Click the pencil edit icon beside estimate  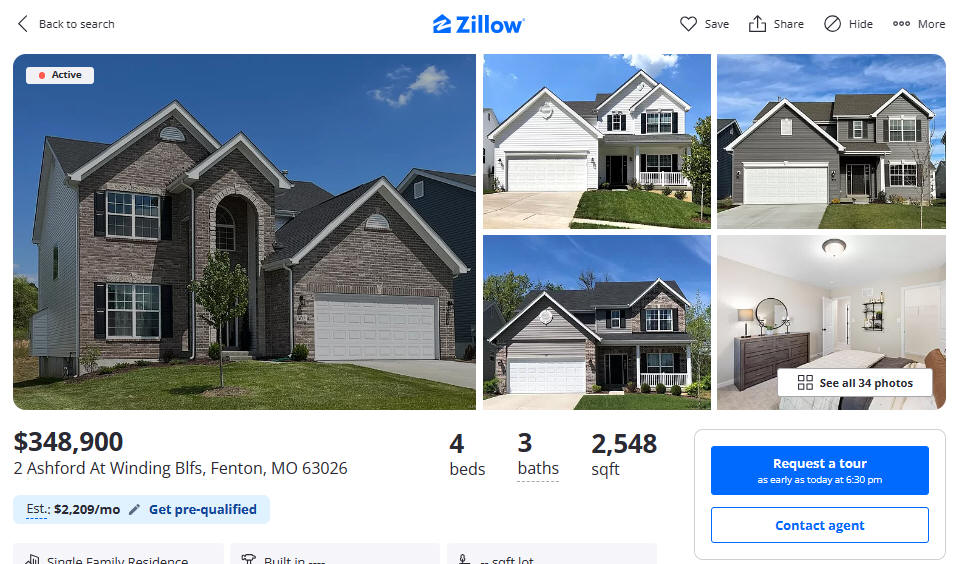coord(134,509)
